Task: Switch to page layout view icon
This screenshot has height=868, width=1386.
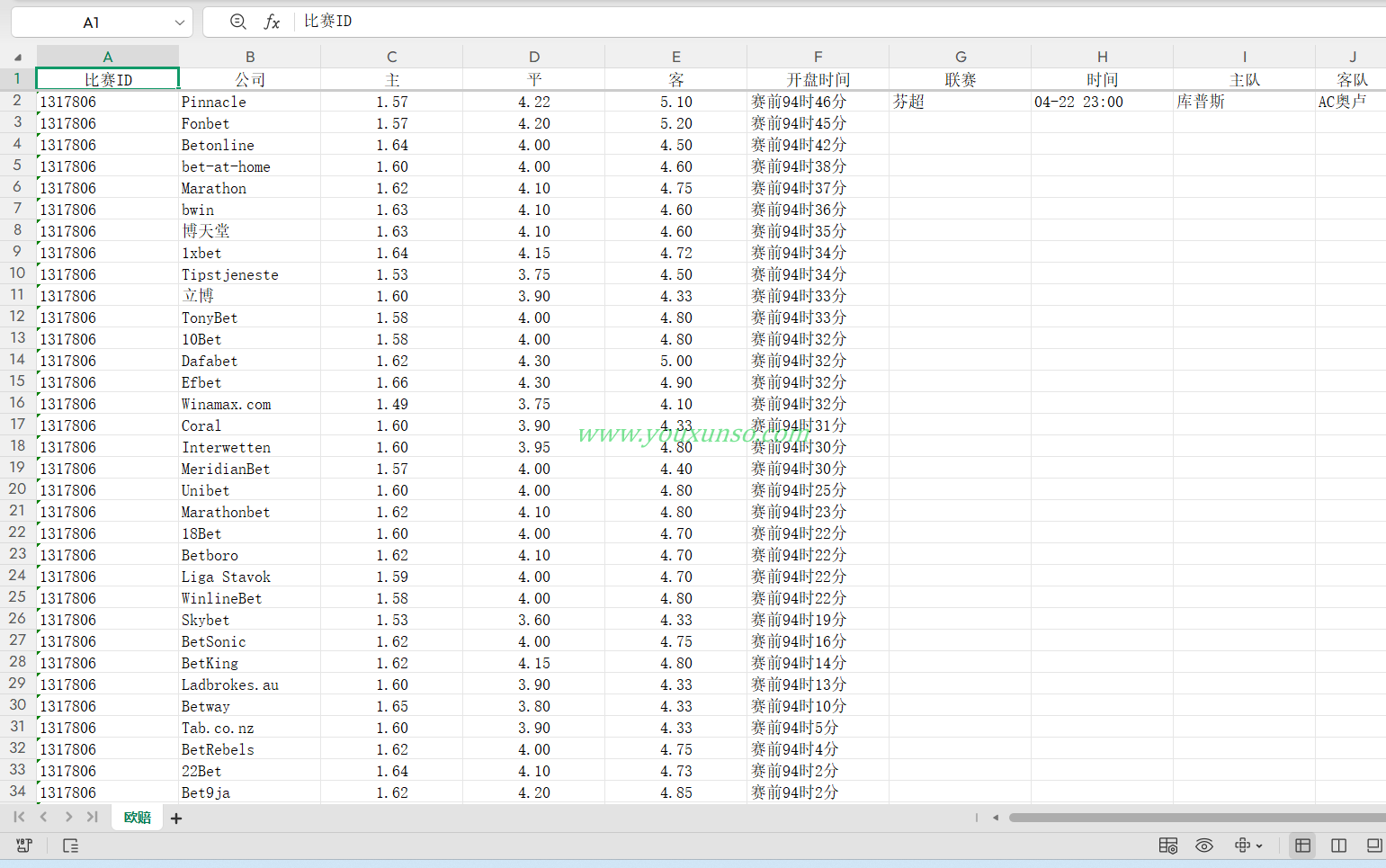Action: (x=1373, y=846)
